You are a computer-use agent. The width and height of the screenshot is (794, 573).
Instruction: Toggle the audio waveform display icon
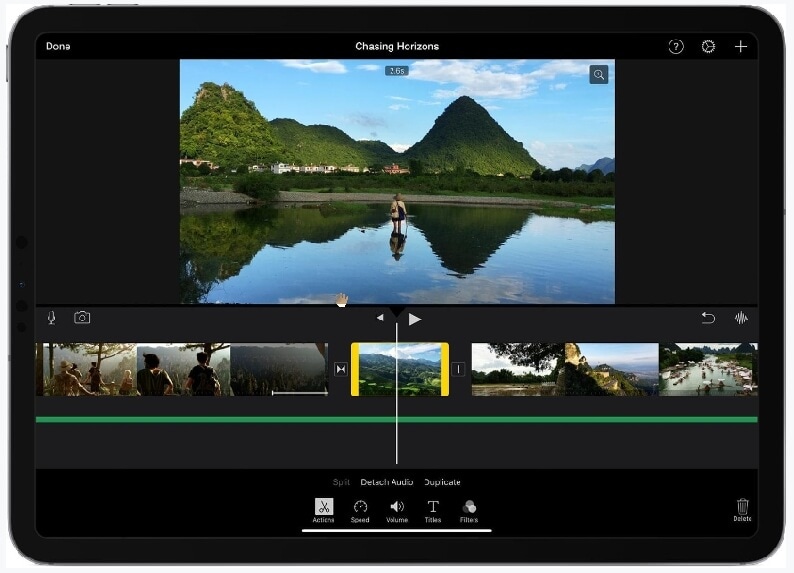point(741,318)
